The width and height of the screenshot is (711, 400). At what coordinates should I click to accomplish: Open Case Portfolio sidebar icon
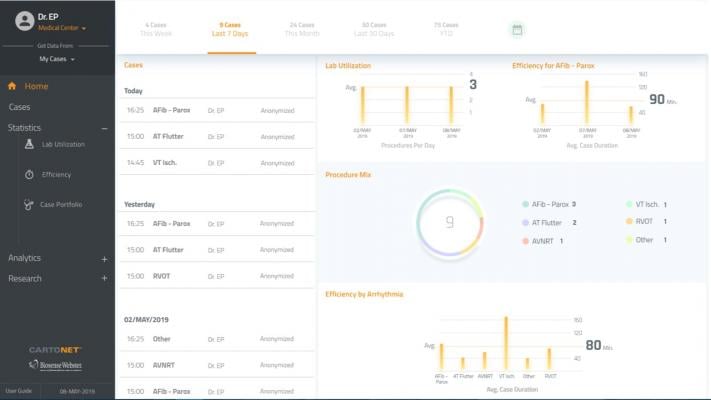[30, 205]
